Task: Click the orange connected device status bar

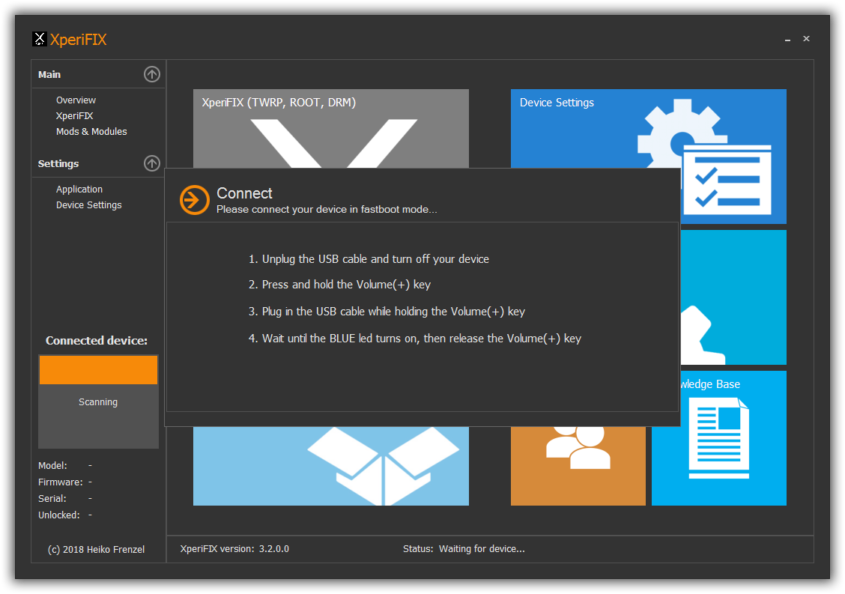Action: coord(98,370)
